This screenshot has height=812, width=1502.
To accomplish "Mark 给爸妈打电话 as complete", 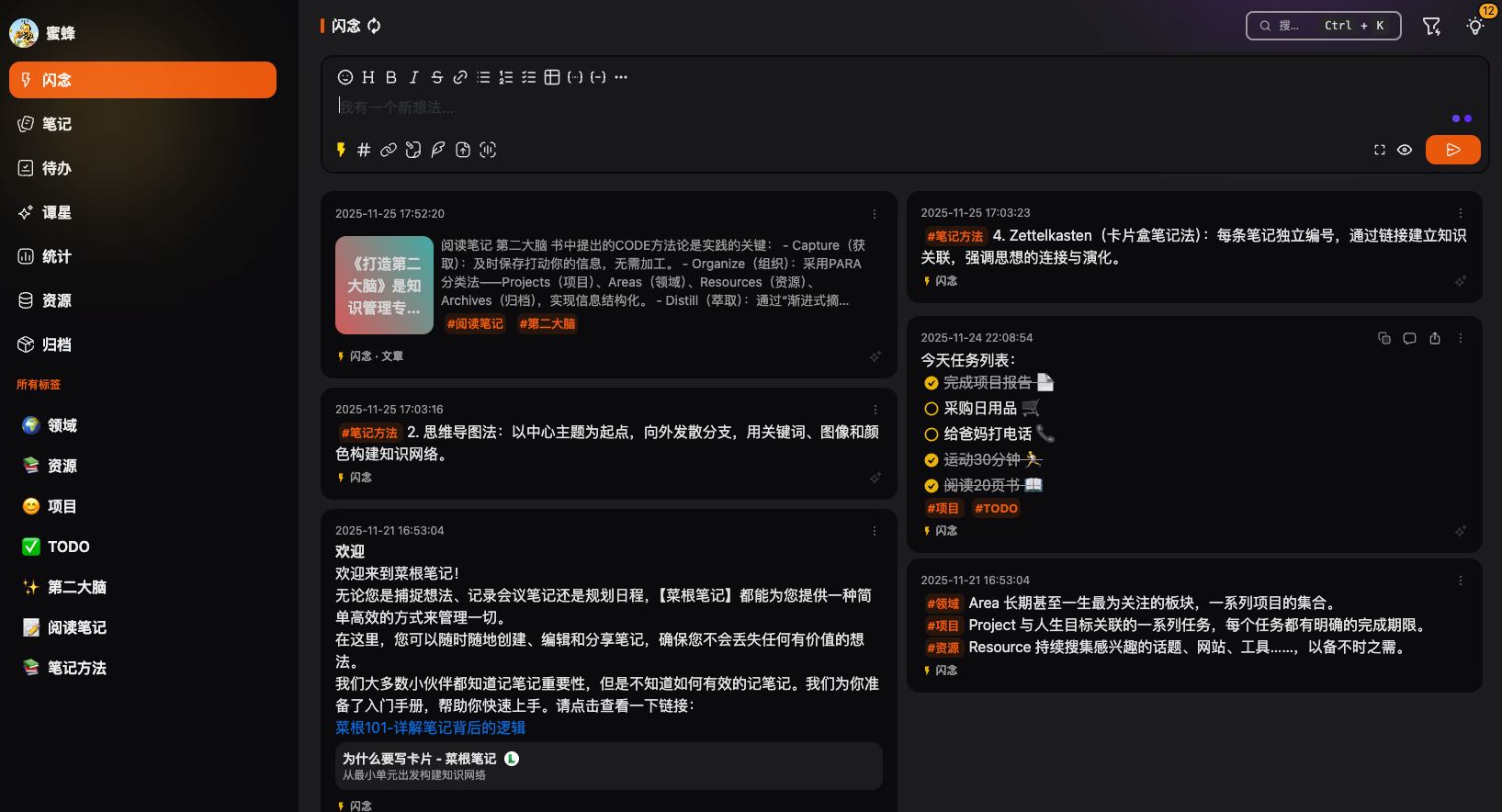I will (x=932, y=434).
